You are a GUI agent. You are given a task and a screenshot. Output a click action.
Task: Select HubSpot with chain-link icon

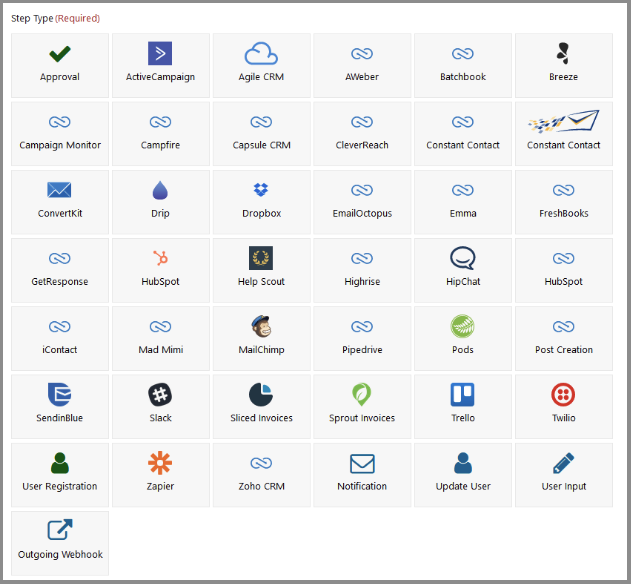click(x=564, y=270)
